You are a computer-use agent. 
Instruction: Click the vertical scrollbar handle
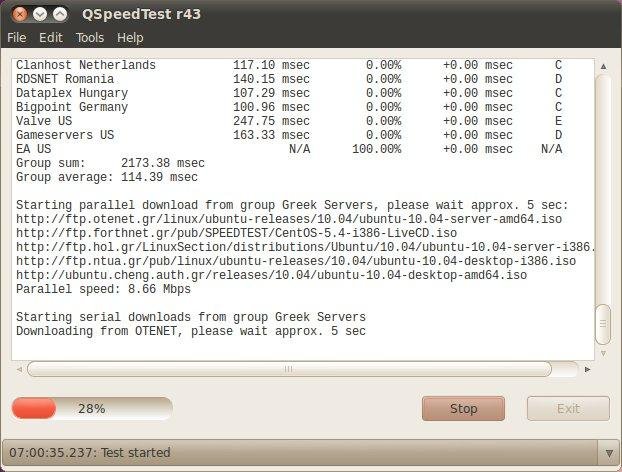click(x=603, y=324)
